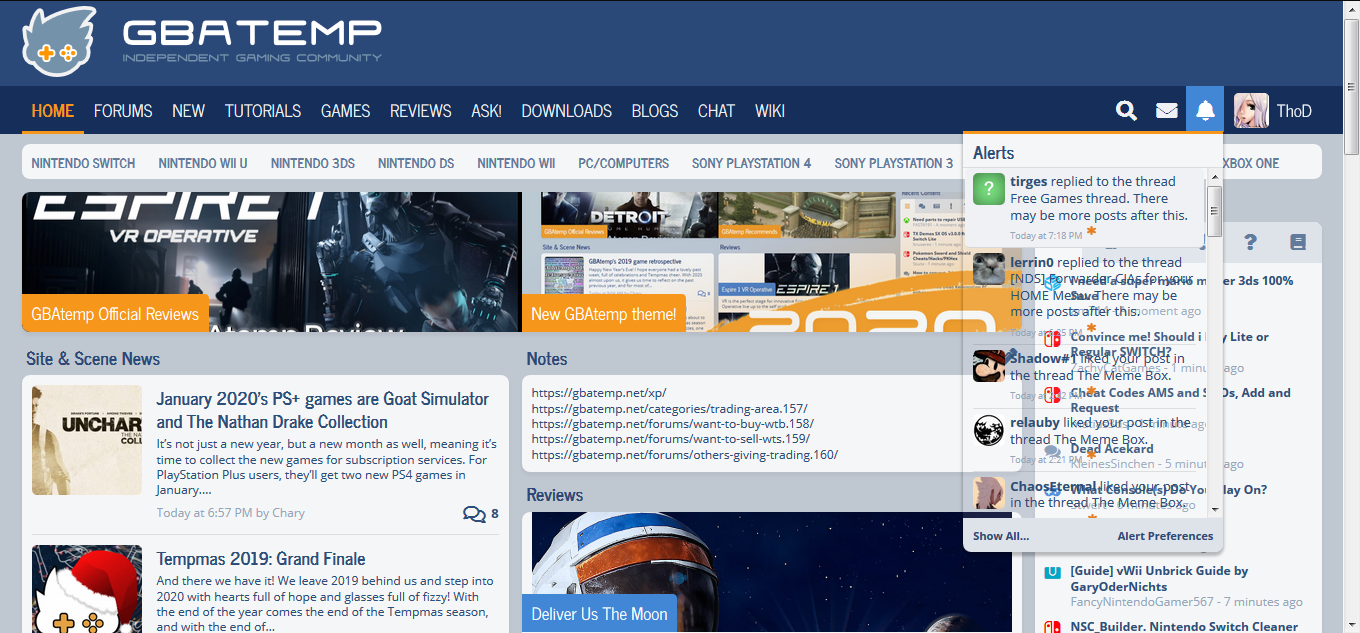Click Switch icon beside NSC_Builder thread
This screenshot has width=1360, height=633.
1052,627
